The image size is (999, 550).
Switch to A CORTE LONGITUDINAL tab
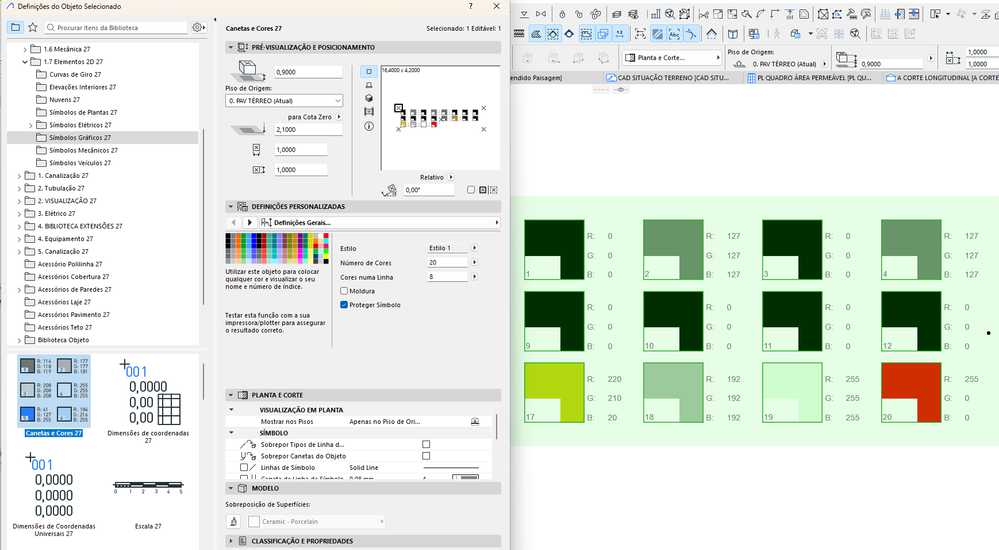pos(942,78)
